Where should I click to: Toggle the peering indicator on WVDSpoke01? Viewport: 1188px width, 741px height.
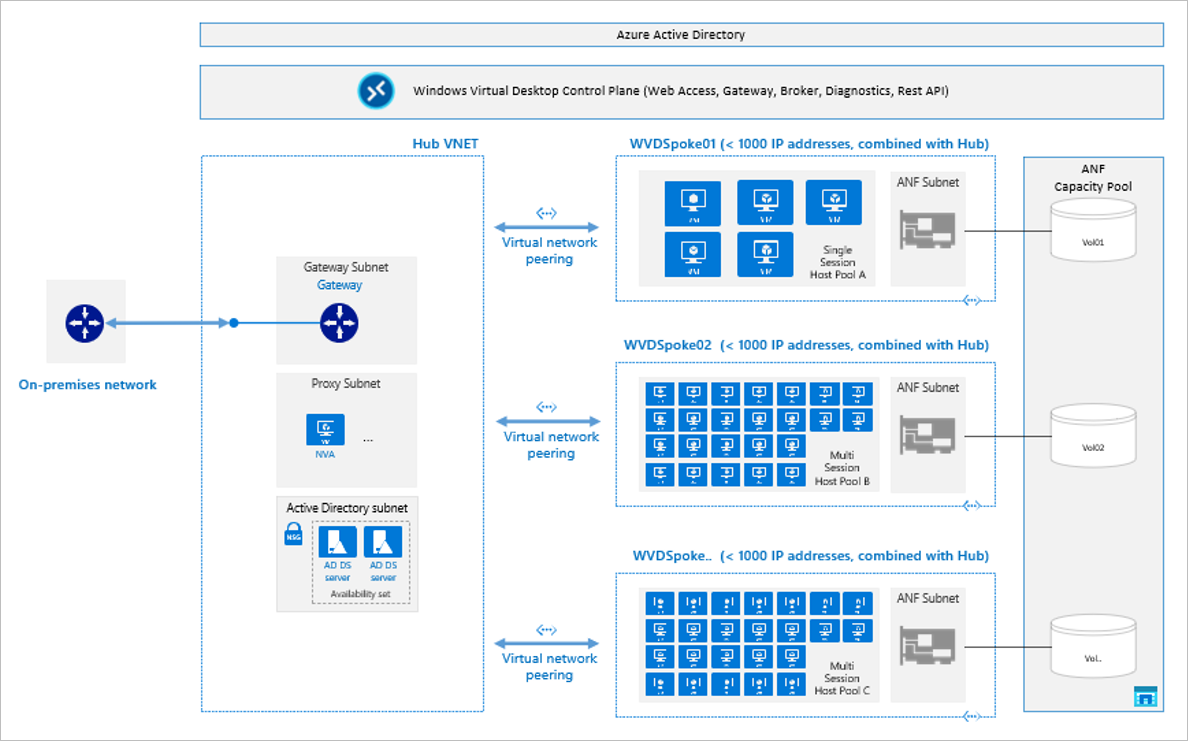coord(971,299)
